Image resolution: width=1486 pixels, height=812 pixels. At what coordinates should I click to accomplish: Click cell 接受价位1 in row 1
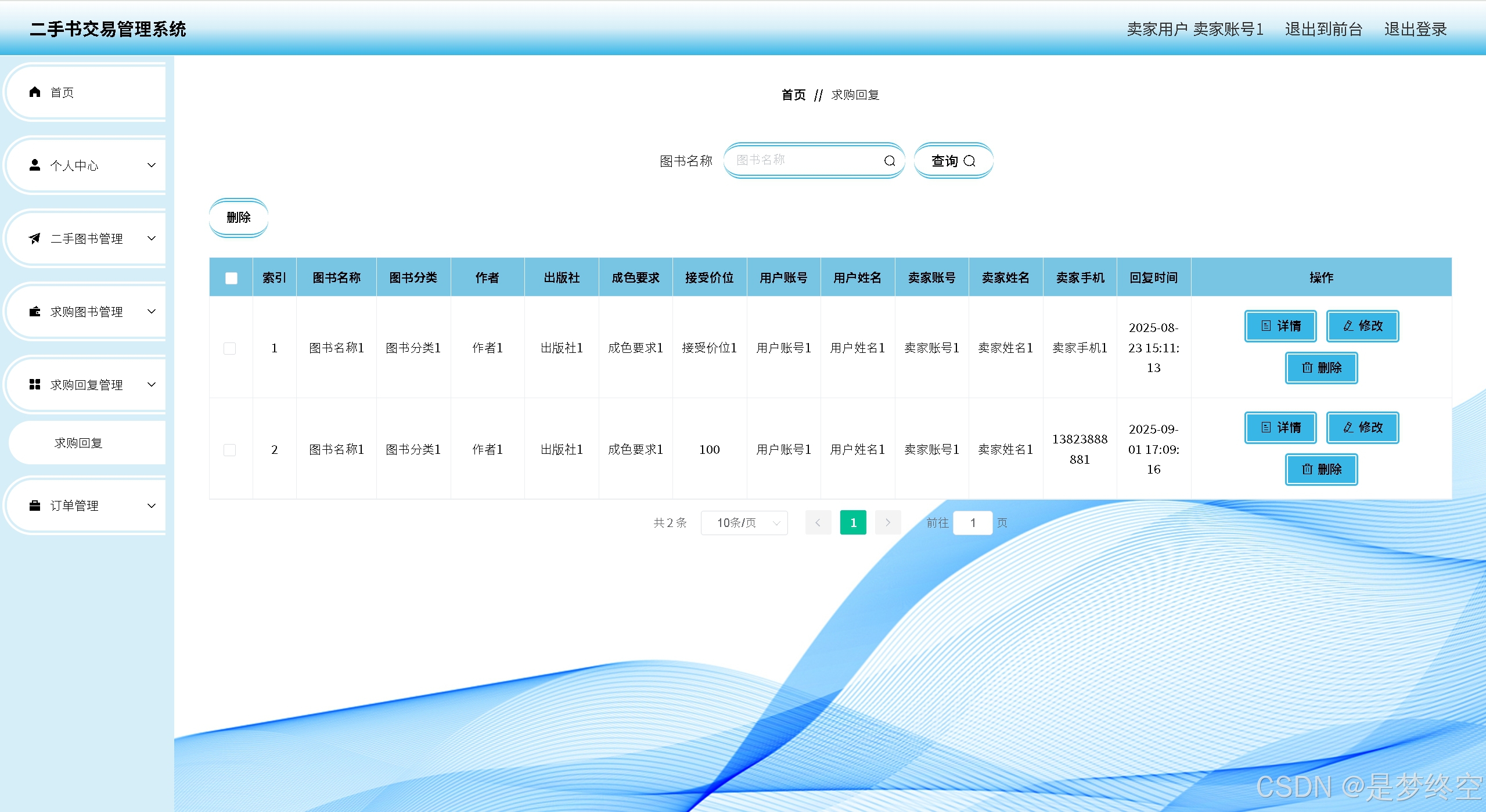click(709, 348)
